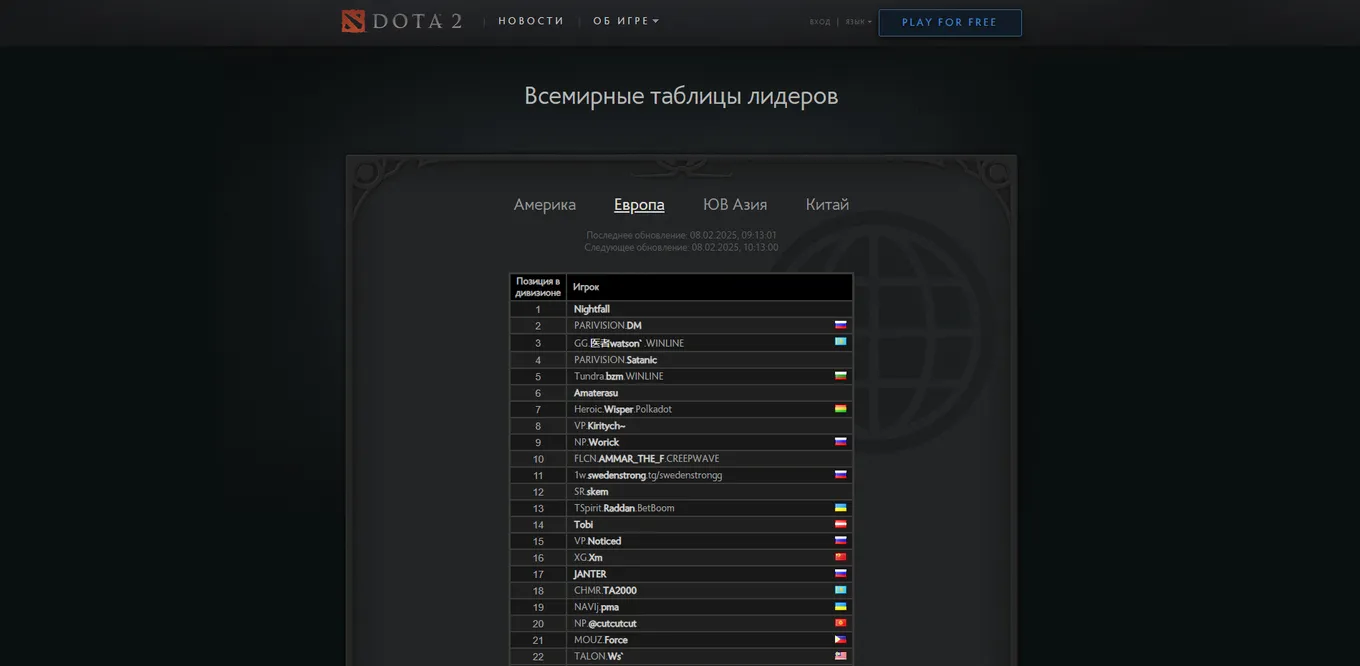Click player name Nightfall

pyautogui.click(x=592, y=309)
